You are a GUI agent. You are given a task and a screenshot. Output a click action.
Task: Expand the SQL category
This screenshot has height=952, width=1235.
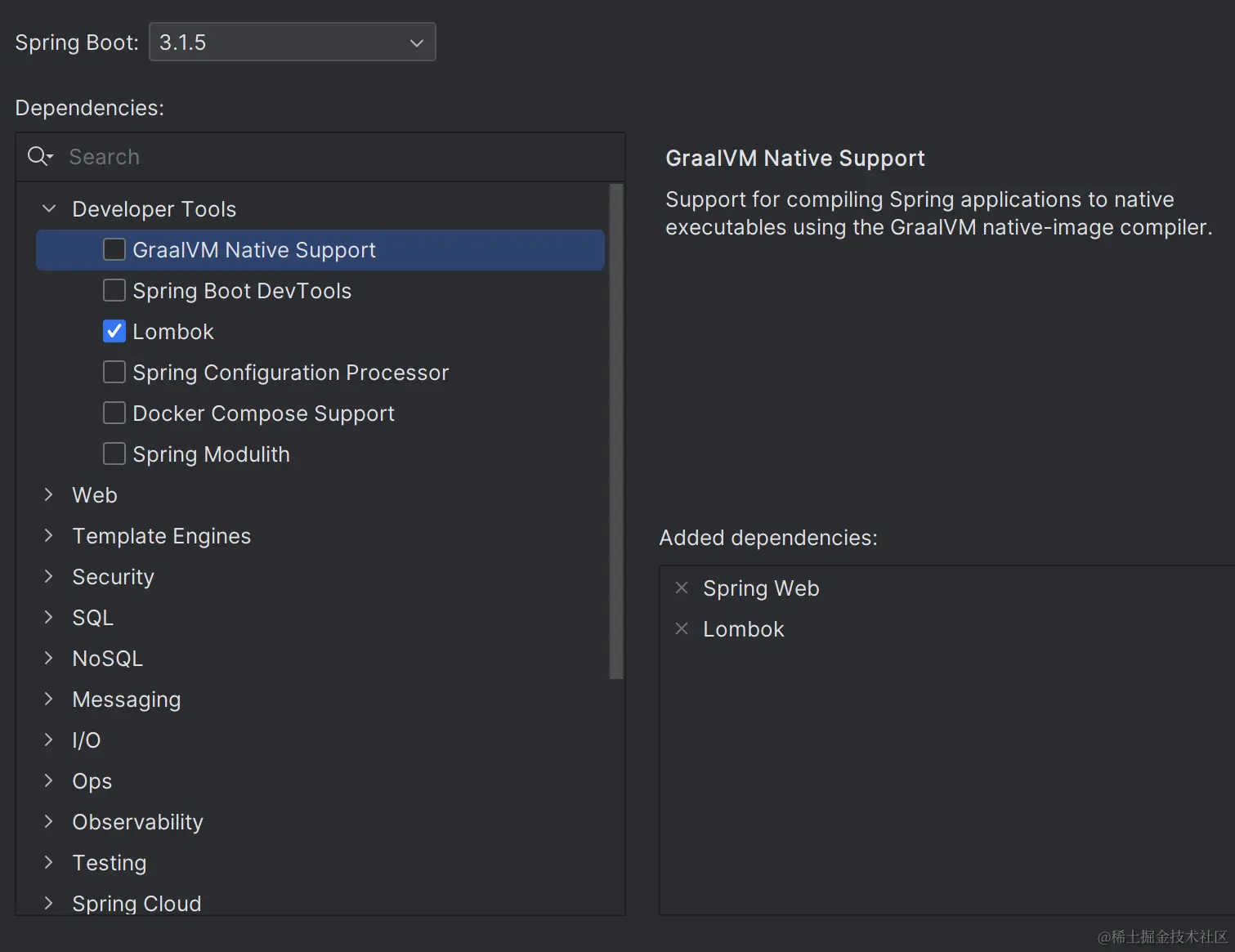click(49, 617)
